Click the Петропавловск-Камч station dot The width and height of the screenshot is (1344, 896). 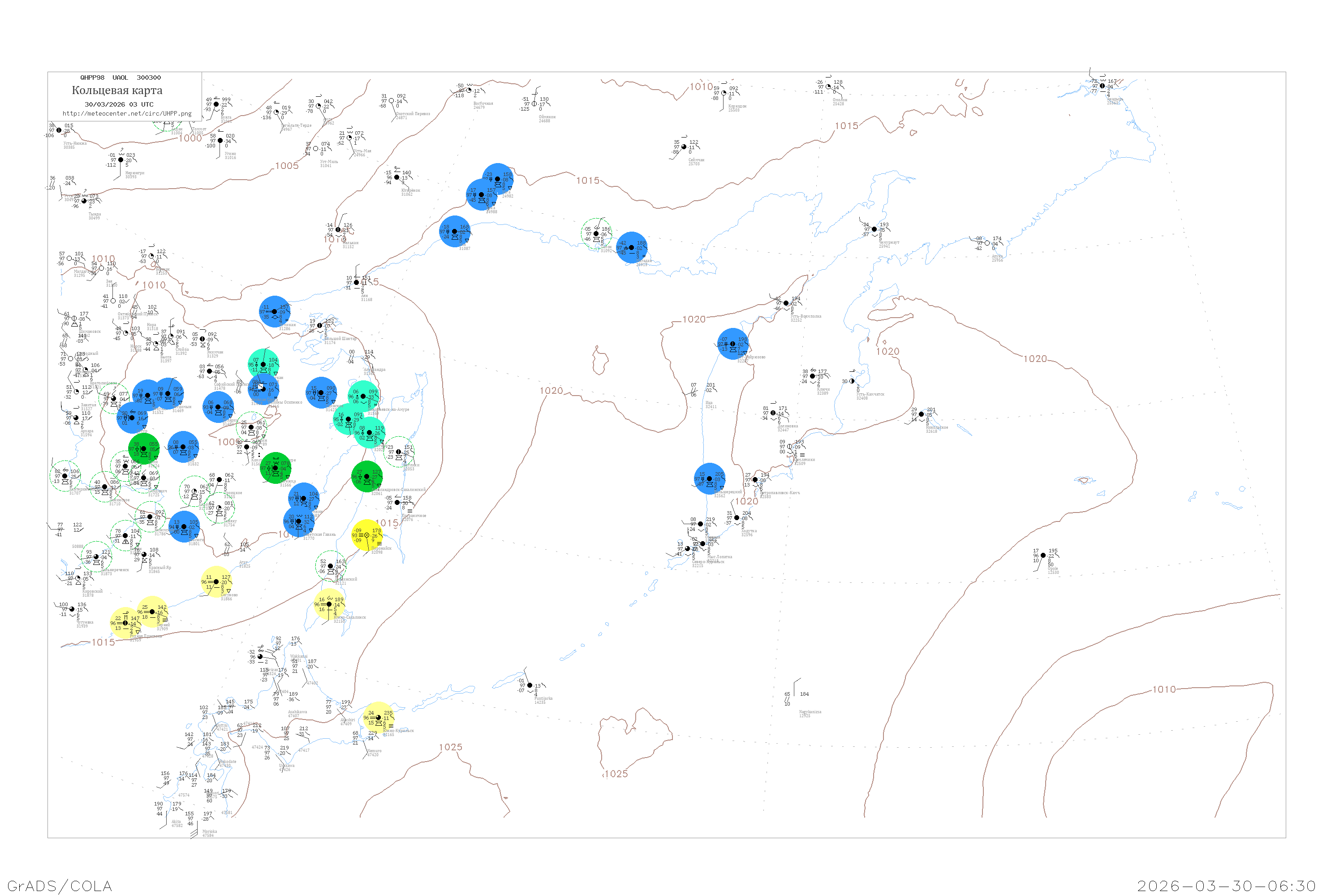(x=755, y=480)
